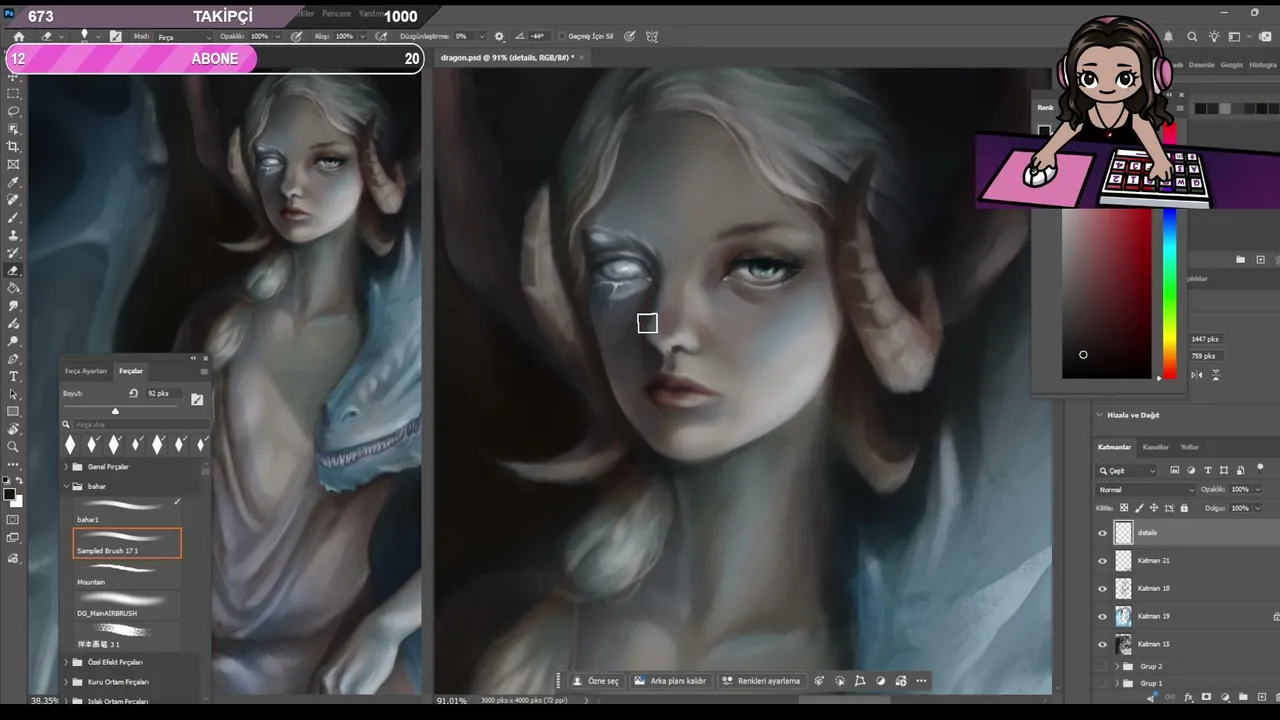Viewport: 1280px width, 720px height.
Task: Lock all layer attributes icon
Action: (1185, 508)
